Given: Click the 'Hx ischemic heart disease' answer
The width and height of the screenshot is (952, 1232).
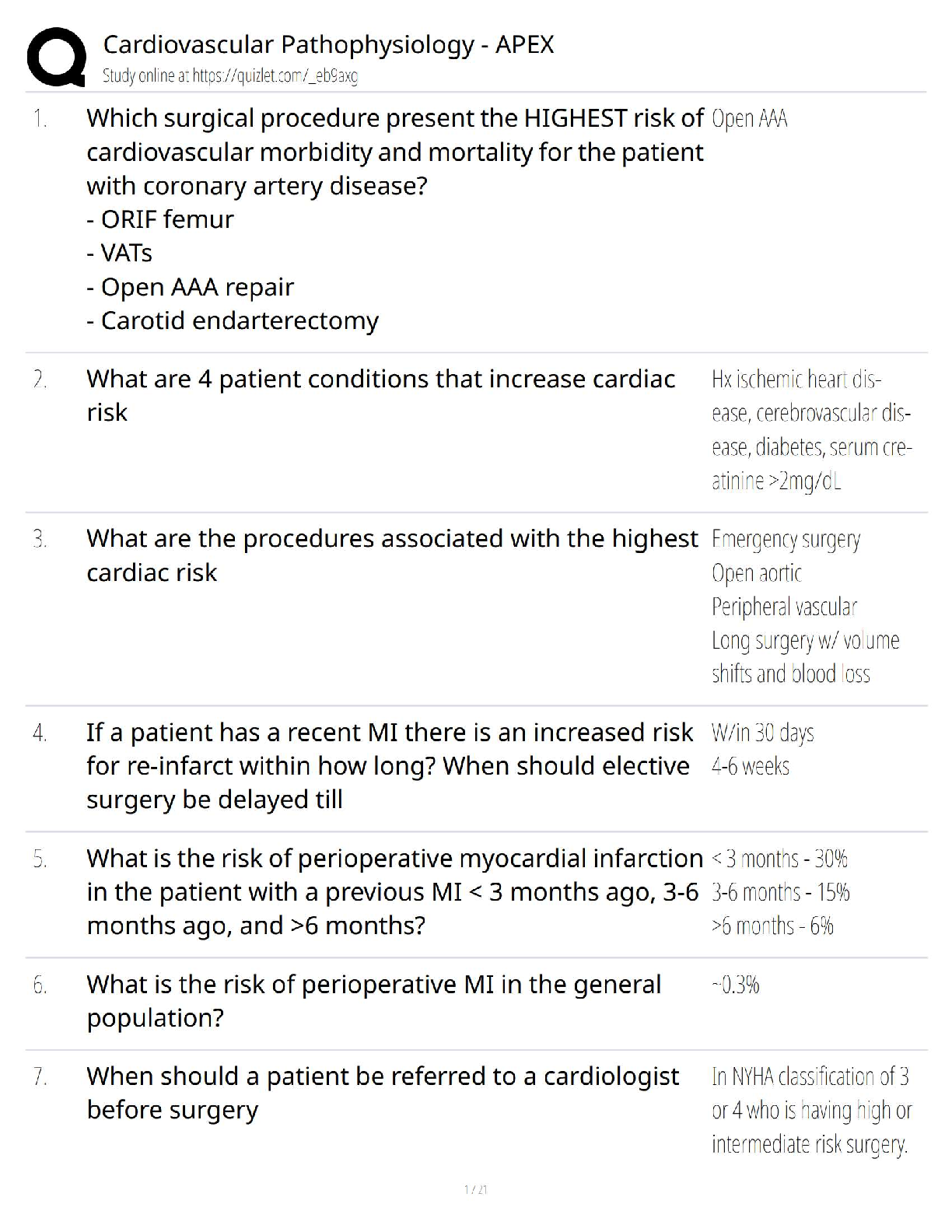Looking at the screenshot, I should pyautogui.click(x=796, y=380).
